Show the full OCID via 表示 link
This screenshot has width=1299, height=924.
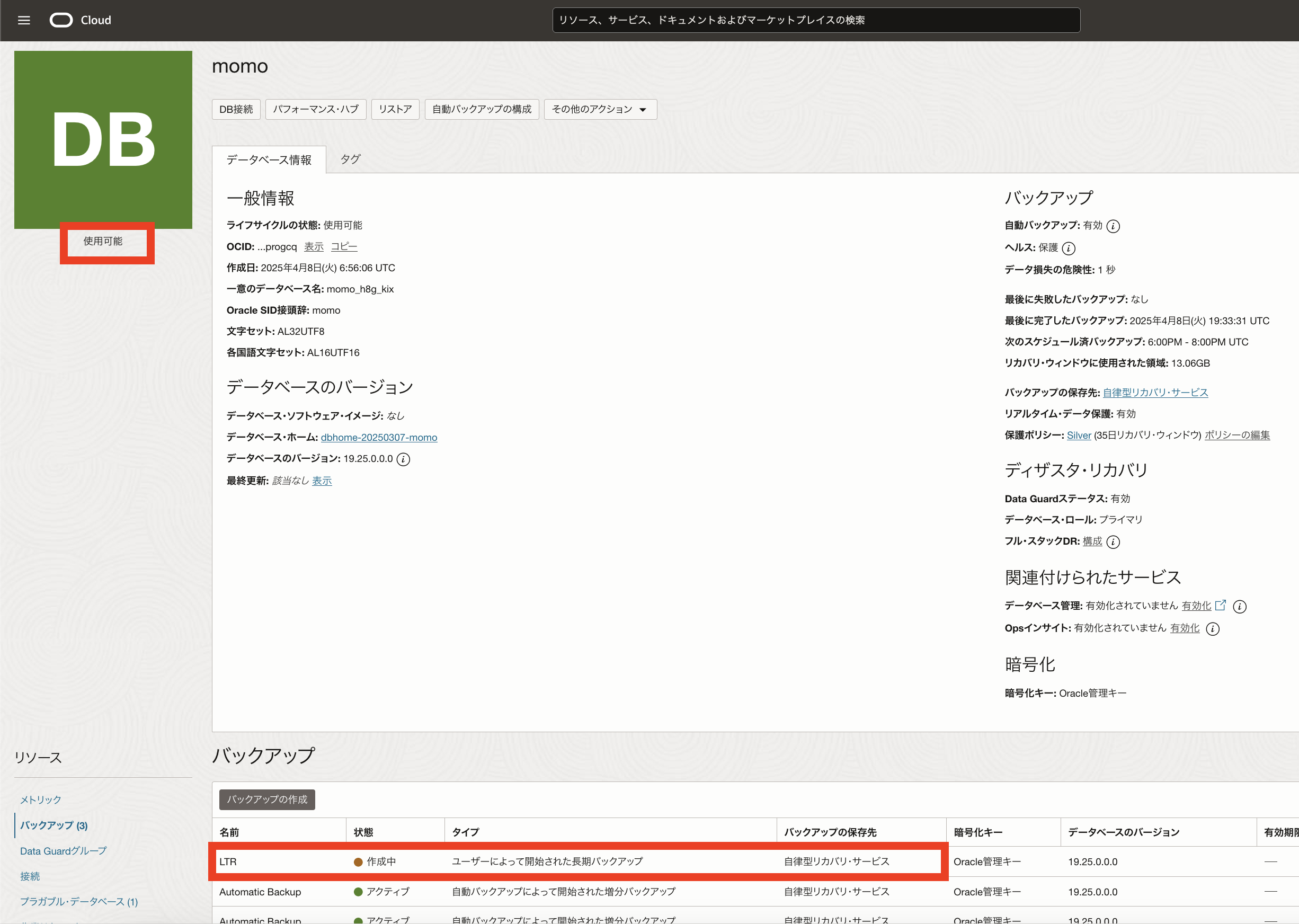point(314,246)
